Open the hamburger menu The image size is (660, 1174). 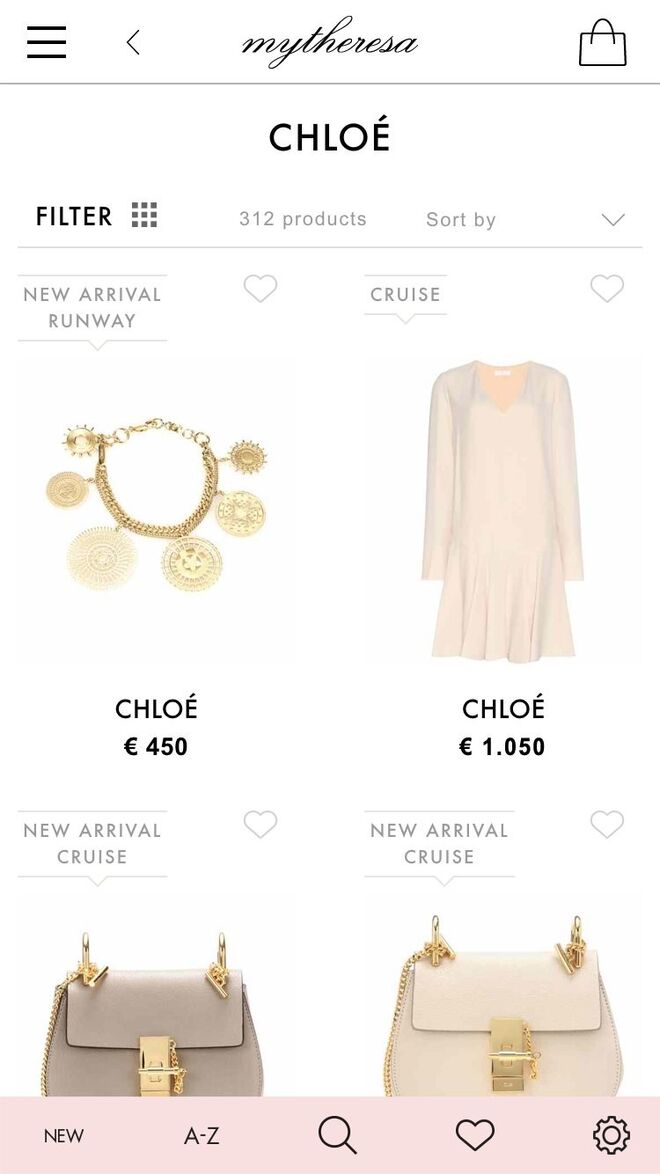click(46, 42)
